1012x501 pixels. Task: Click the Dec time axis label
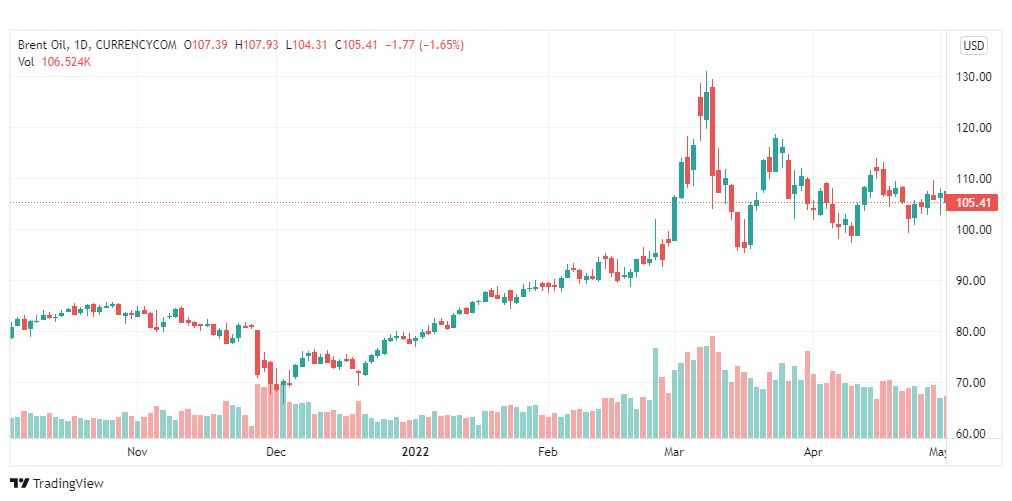pyautogui.click(x=276, y=451)
